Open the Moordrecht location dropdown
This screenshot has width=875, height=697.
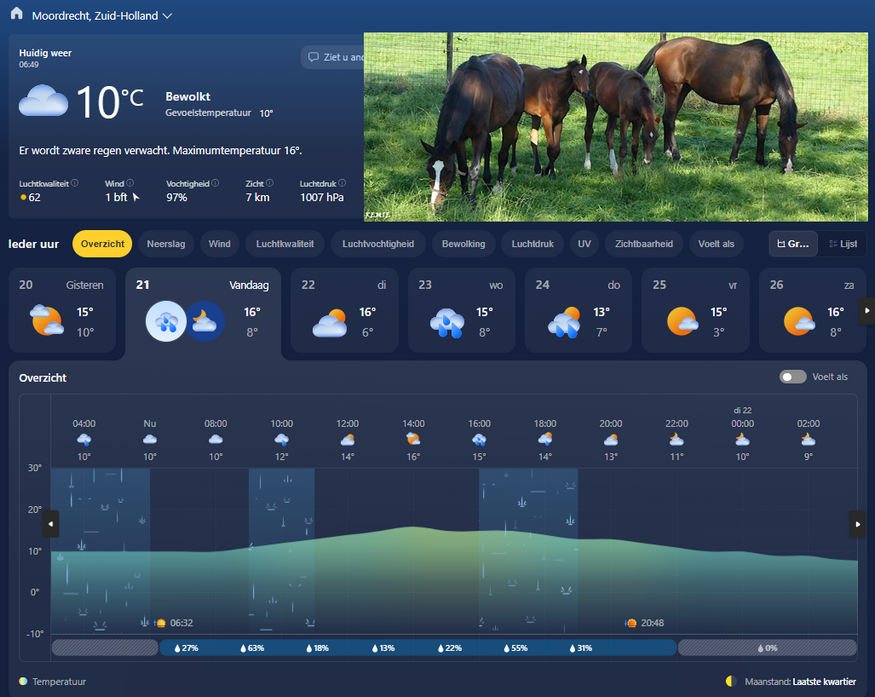click(x=167, y=16)
